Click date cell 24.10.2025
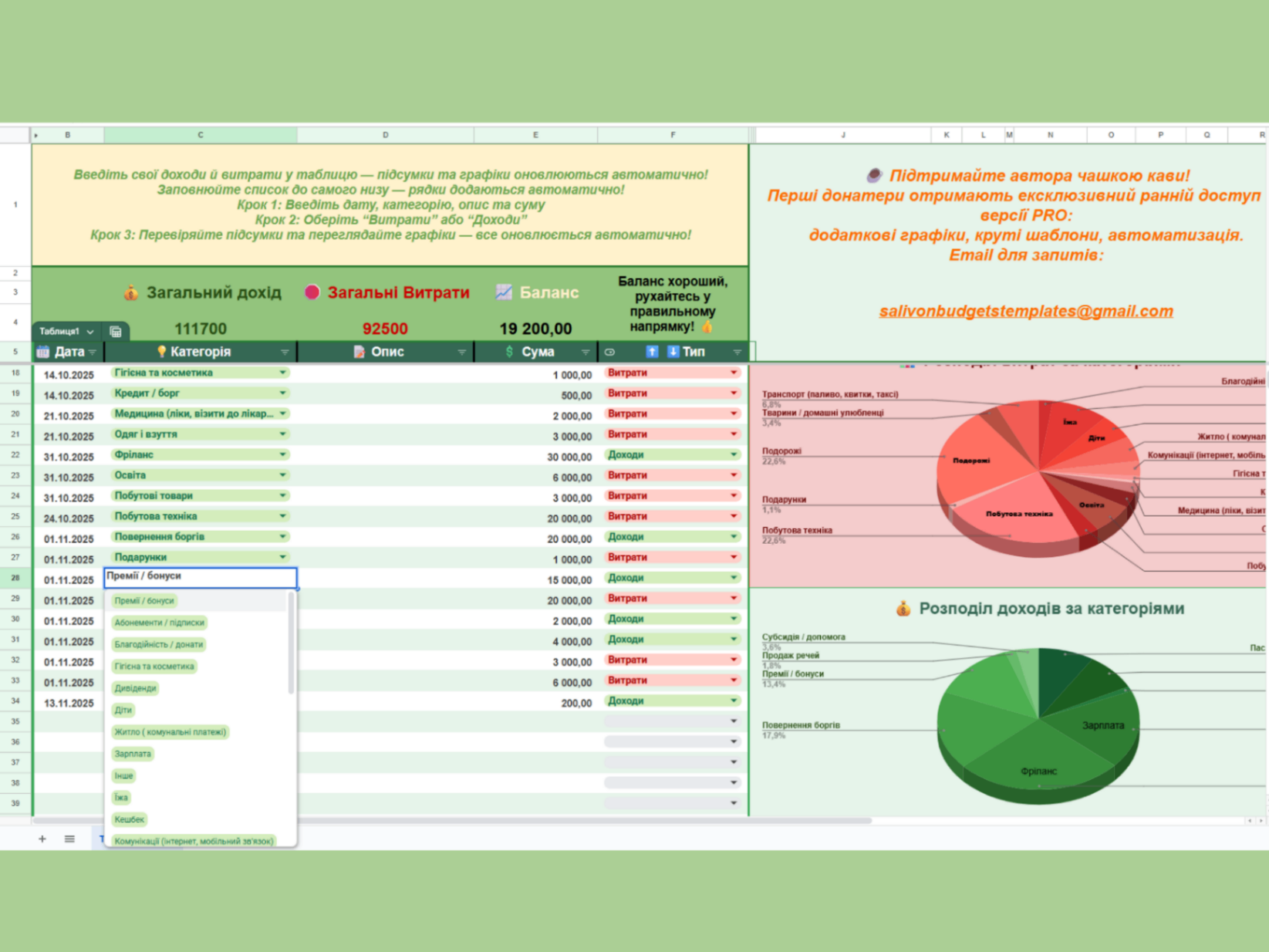Image resolution: width=1269 pixels, height=952 pixels. 69,518
